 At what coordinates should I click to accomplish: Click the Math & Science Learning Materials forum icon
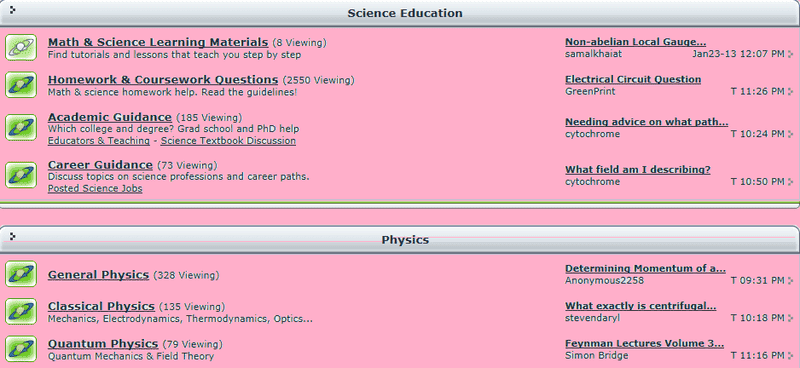point(21,47)
